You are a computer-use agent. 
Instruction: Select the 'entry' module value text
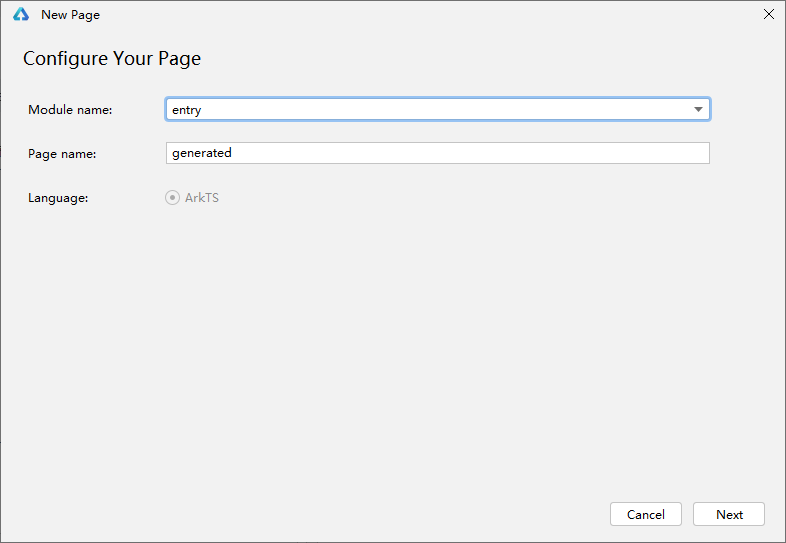pyautogui.click(x=187, y=110)
